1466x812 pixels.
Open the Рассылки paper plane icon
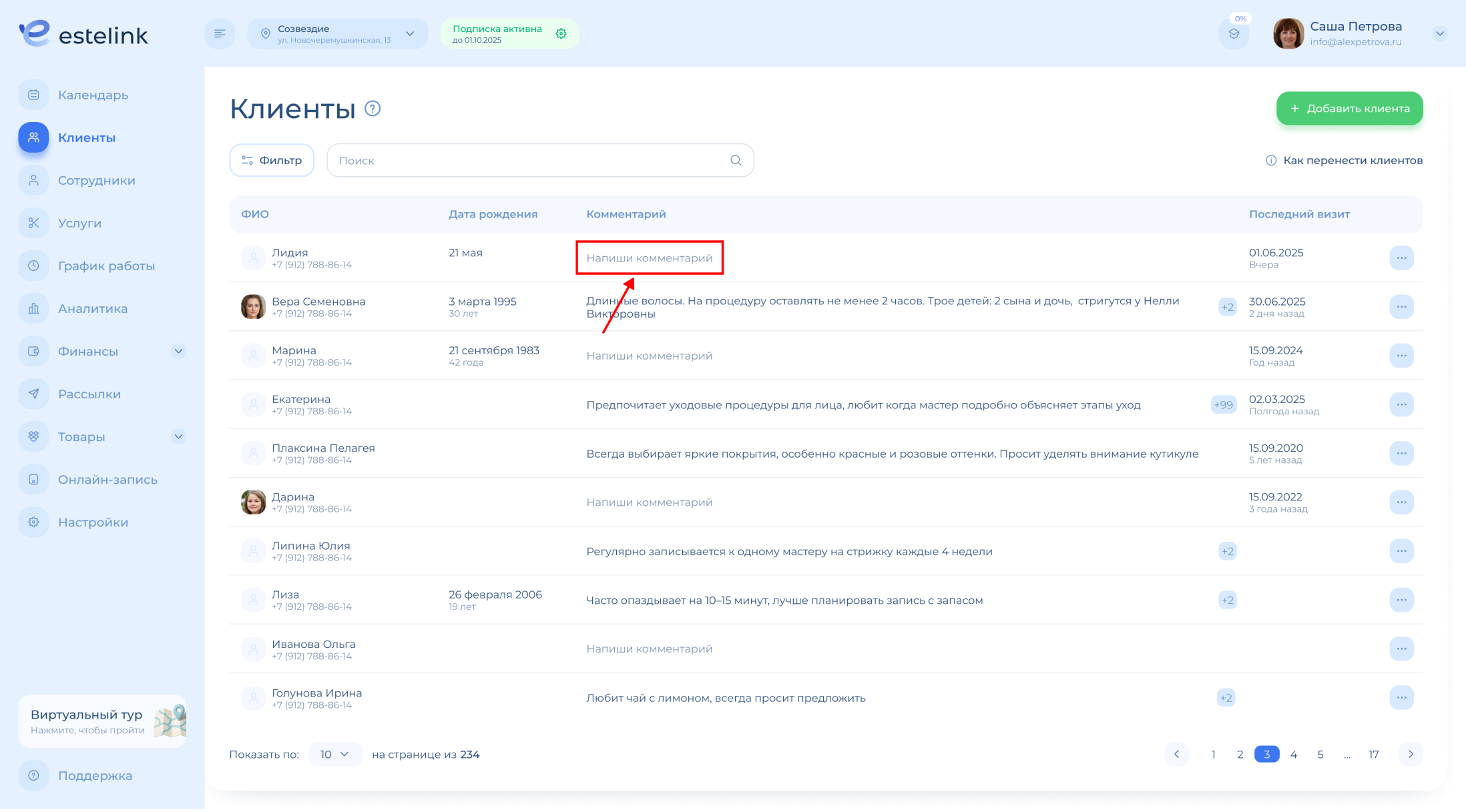pos(33,394)
